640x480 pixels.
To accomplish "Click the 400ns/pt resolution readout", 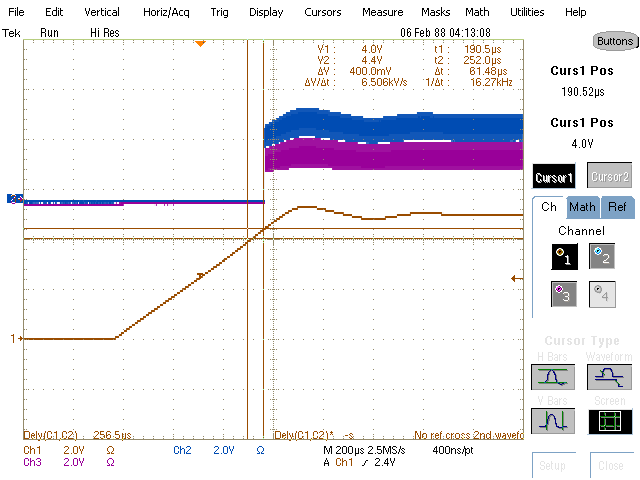I will coord(453,450).
